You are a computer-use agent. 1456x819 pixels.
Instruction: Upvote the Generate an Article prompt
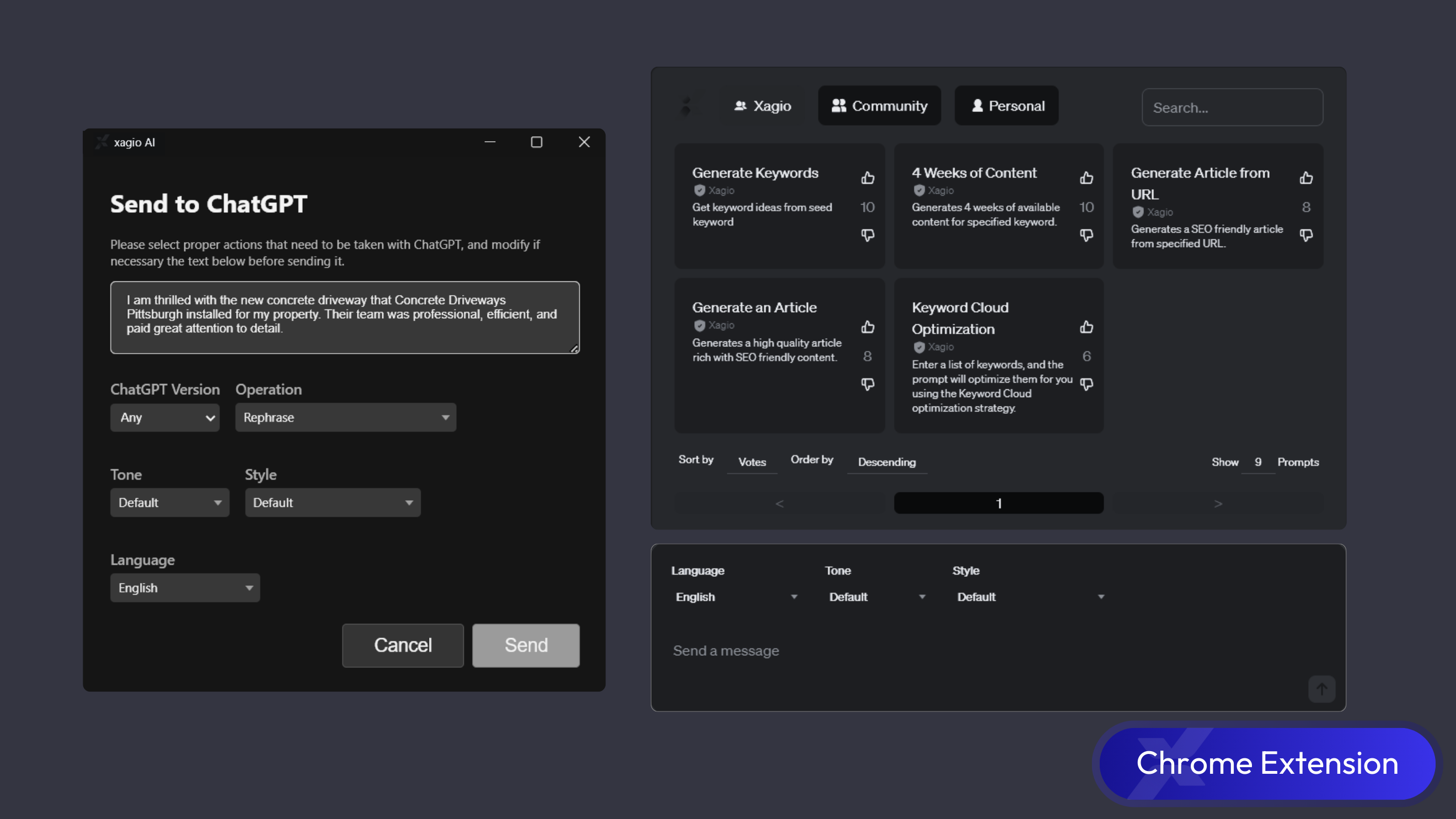pos(868,327)
